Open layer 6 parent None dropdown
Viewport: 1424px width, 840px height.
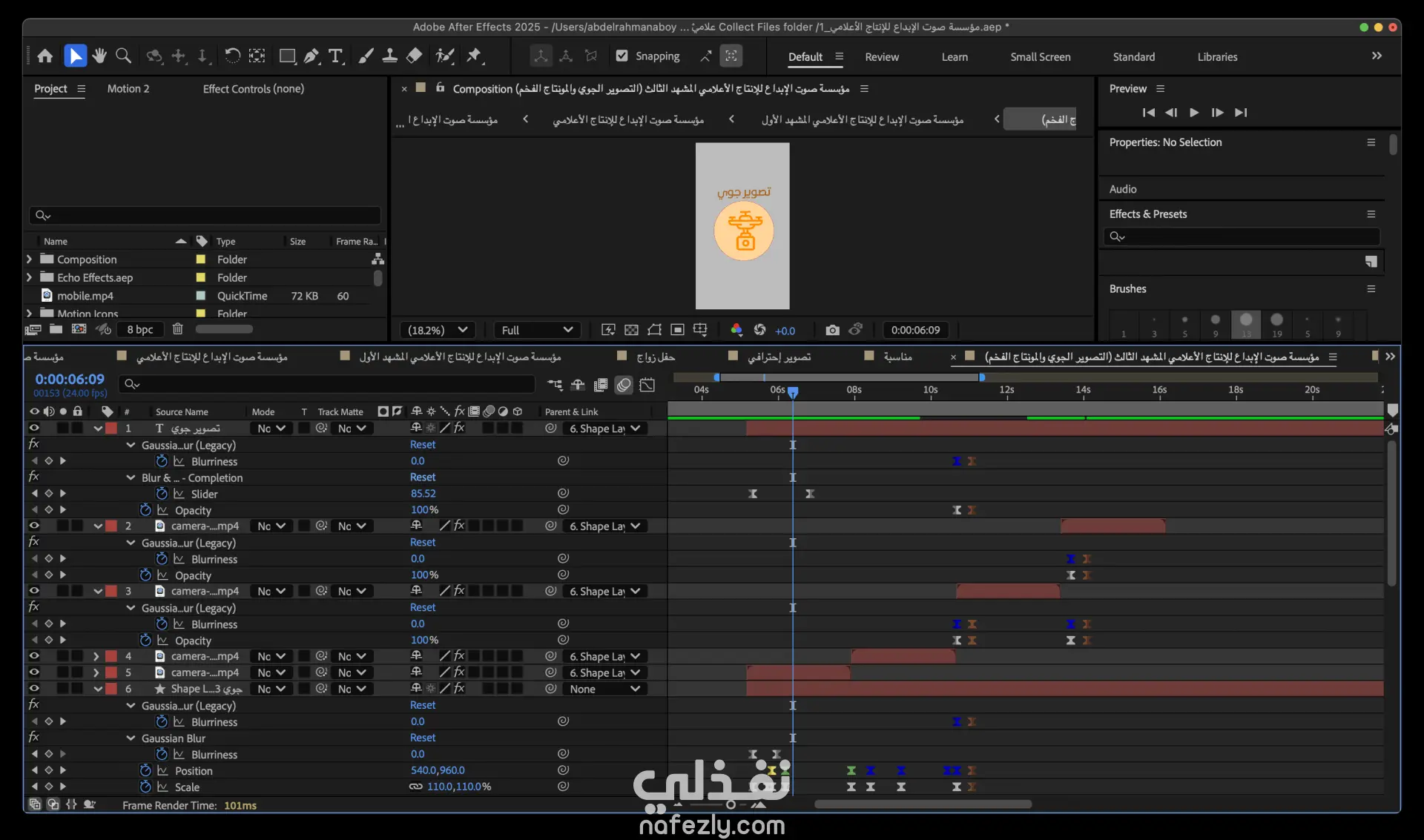604,689
